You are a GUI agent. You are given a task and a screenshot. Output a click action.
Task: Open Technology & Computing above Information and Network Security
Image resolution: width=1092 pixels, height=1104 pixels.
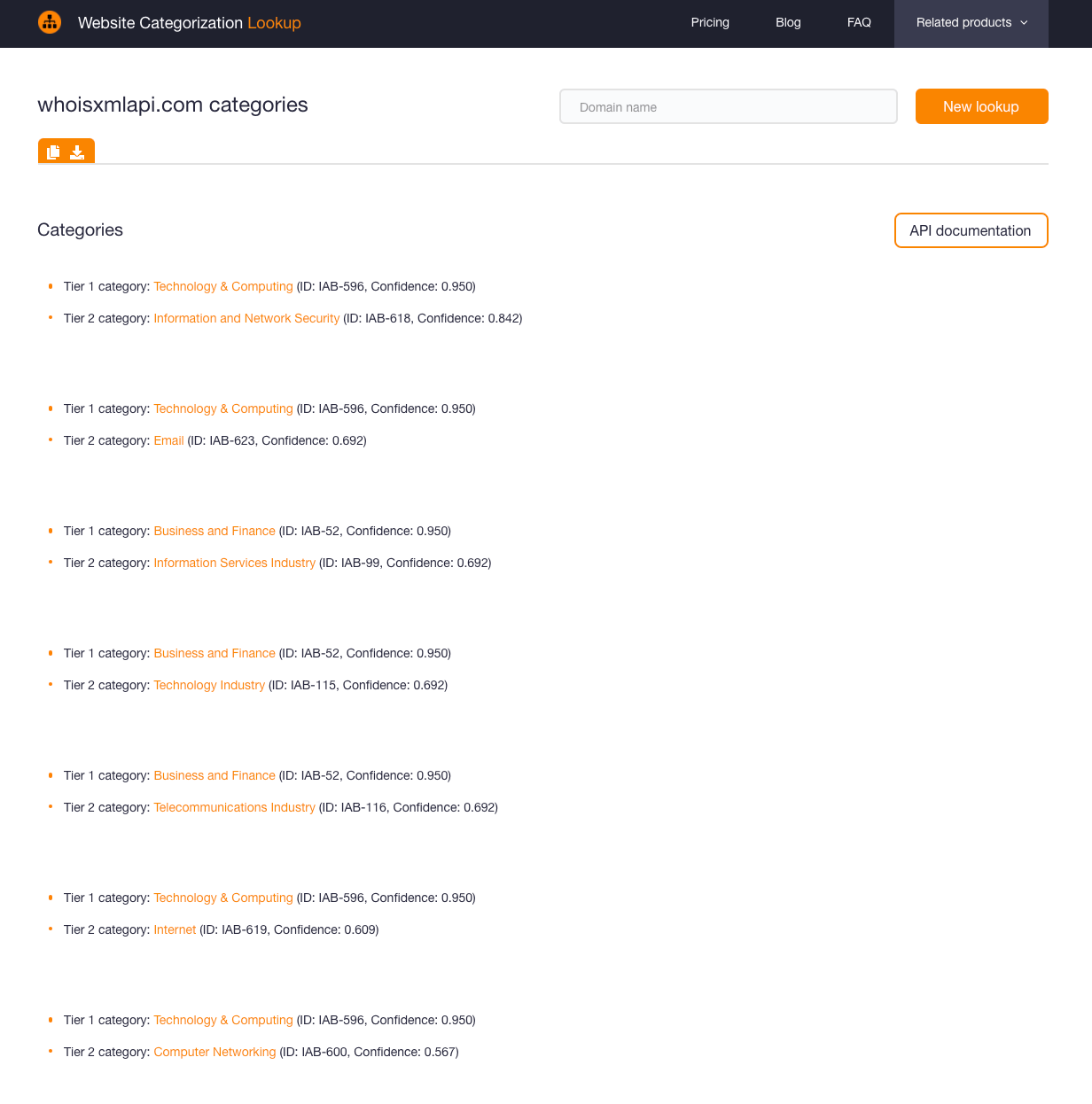(223, 286)
